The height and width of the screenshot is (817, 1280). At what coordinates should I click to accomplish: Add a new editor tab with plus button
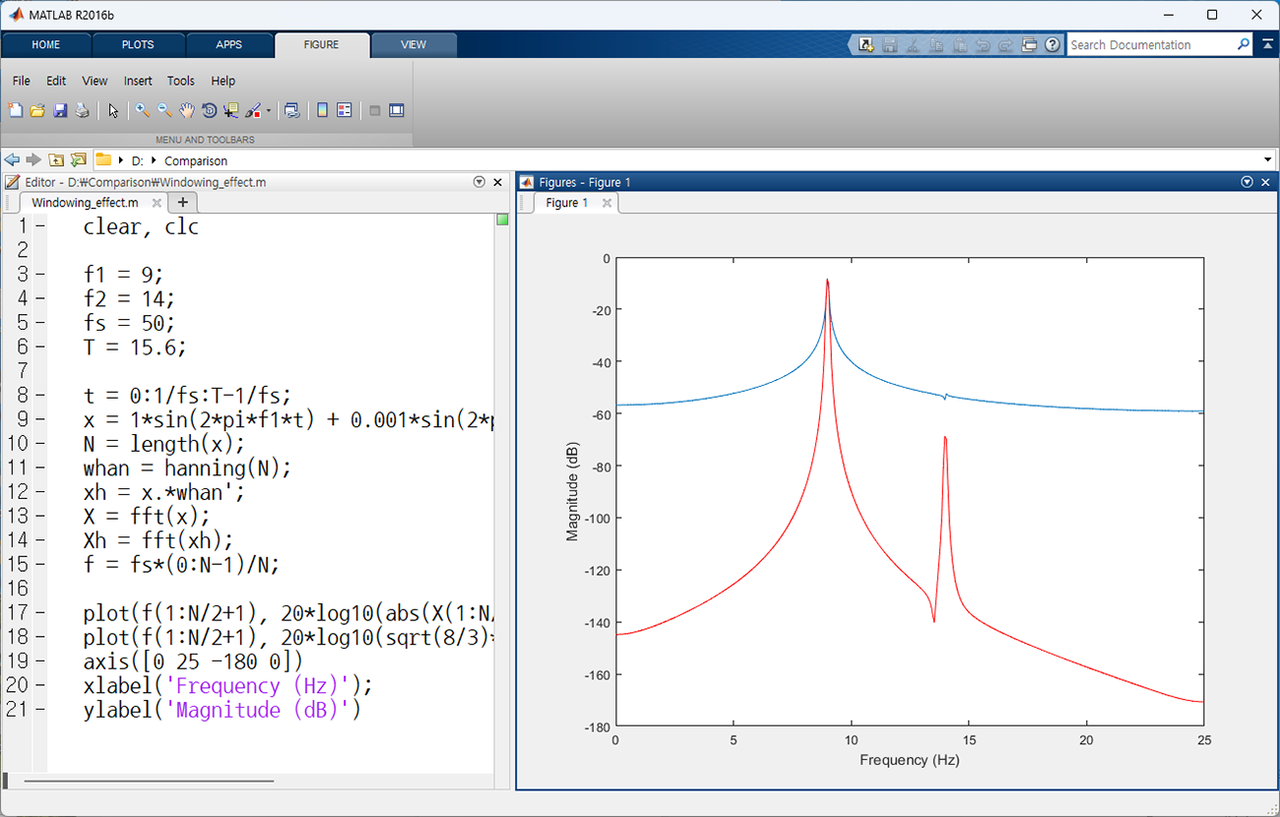pyautogui.click(x=182, y=203)
